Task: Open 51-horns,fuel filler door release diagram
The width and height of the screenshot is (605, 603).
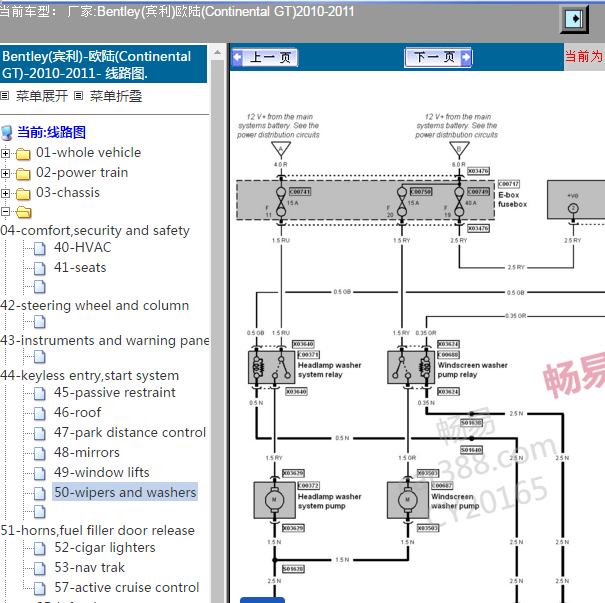Action: (97, 530)
